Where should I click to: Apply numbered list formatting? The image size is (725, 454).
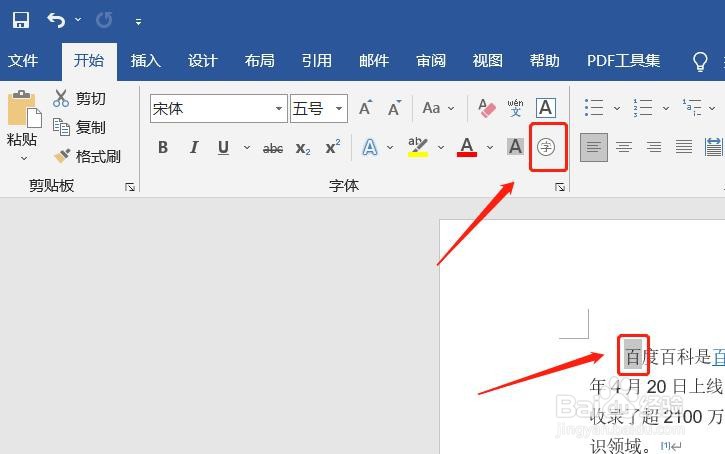pyautogui.click(x=643, y=108)
